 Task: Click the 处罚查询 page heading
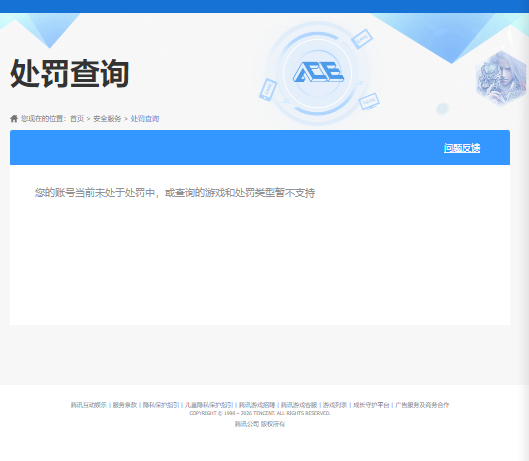[69, 73]
